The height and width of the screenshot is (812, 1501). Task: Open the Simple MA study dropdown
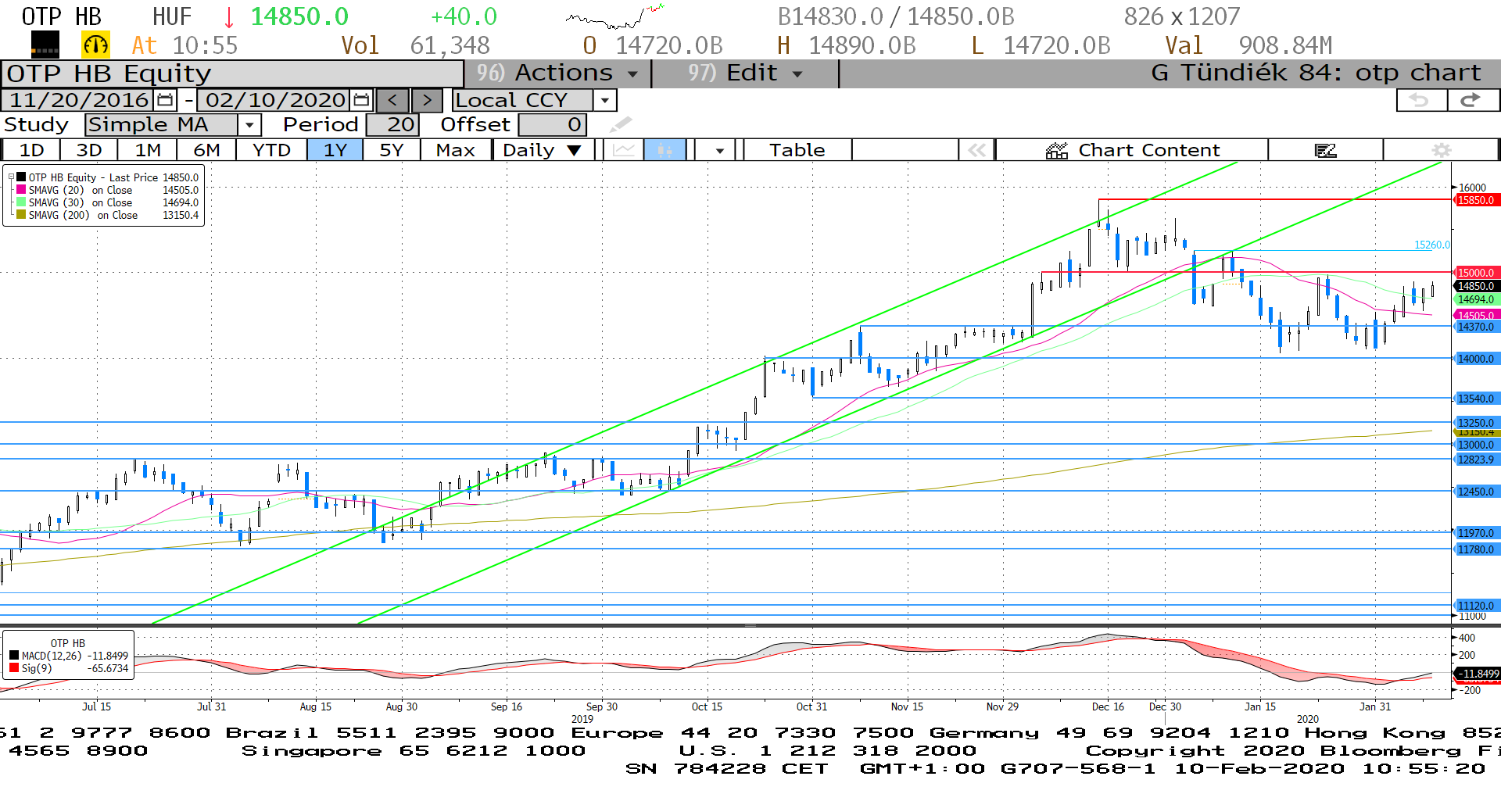(x=249, y=124)
